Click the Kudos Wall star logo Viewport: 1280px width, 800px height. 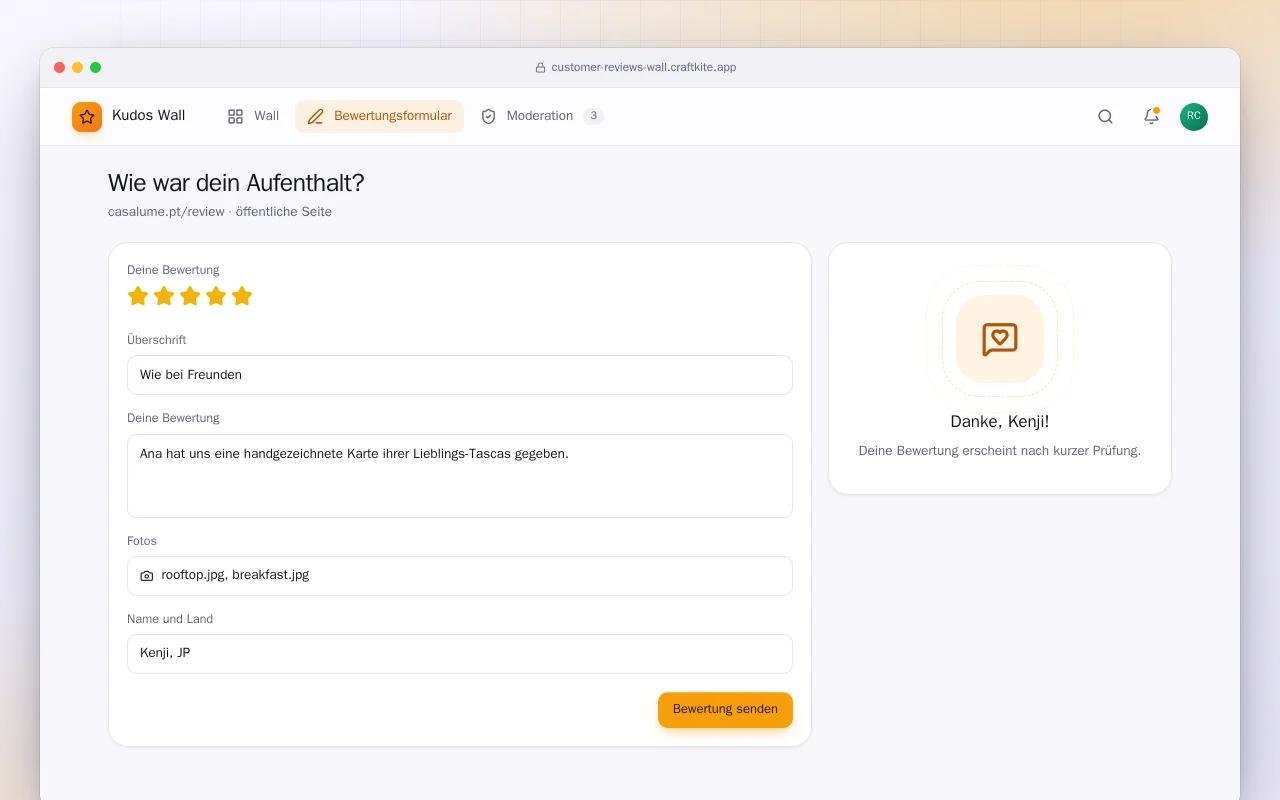pos(87,117)
